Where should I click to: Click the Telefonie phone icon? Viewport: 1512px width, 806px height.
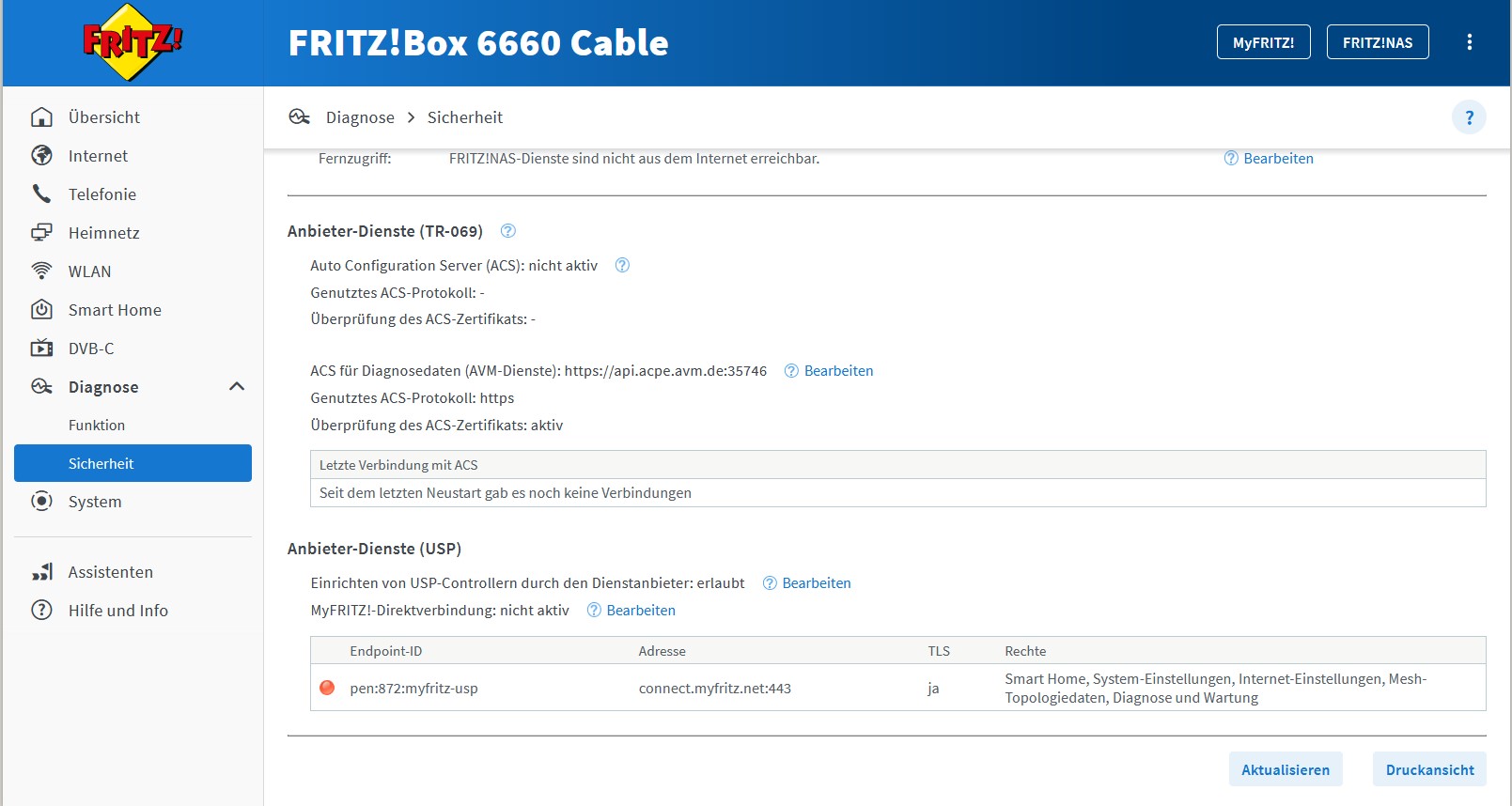click(41, 194)
